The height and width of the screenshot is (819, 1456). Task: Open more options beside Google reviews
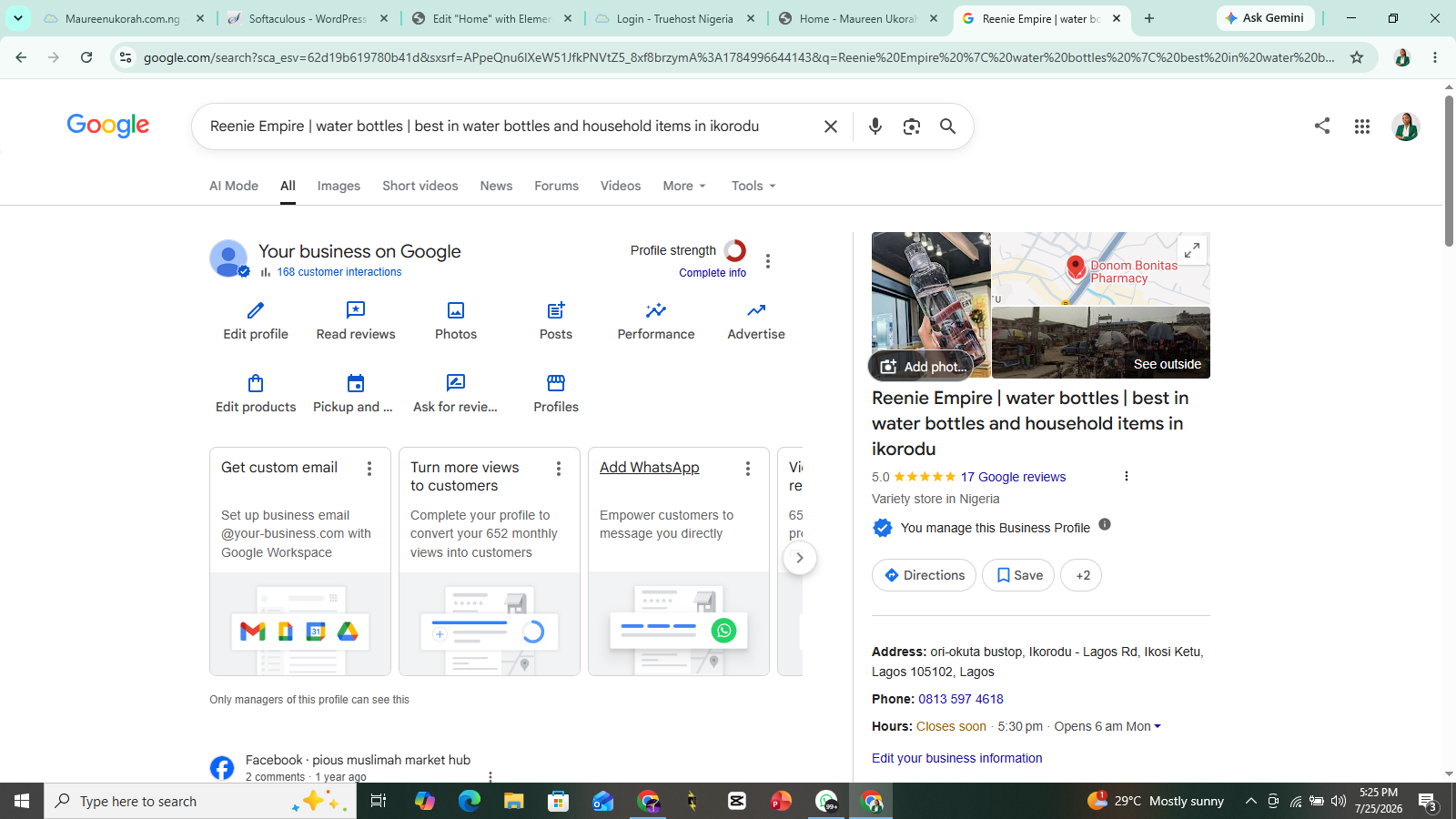[x=1127, y=476]
